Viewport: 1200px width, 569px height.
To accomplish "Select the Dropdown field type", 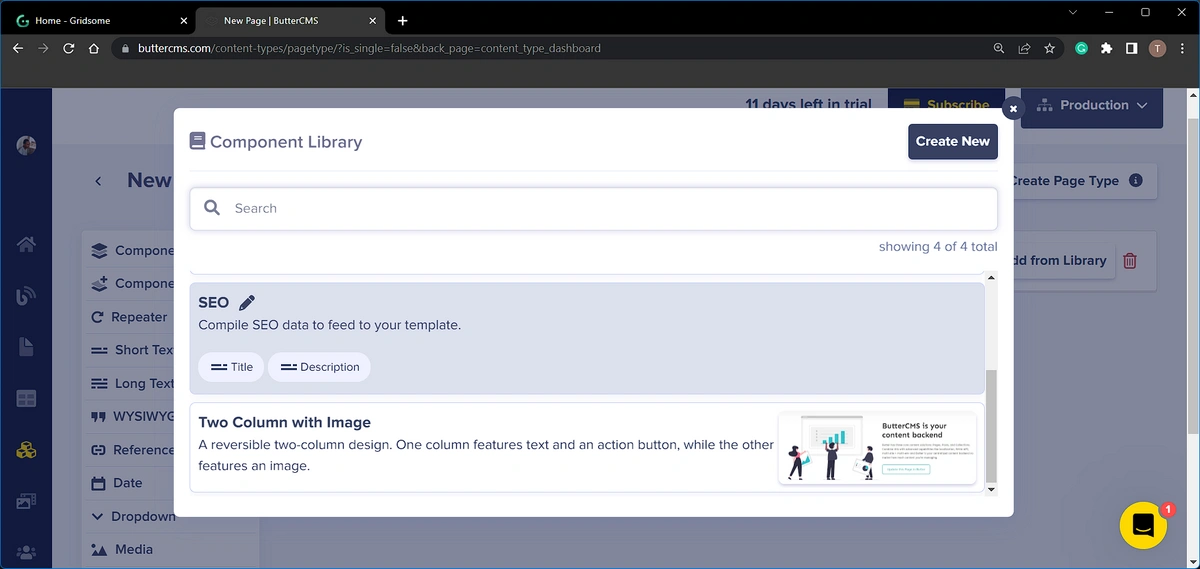I will 133,516.
